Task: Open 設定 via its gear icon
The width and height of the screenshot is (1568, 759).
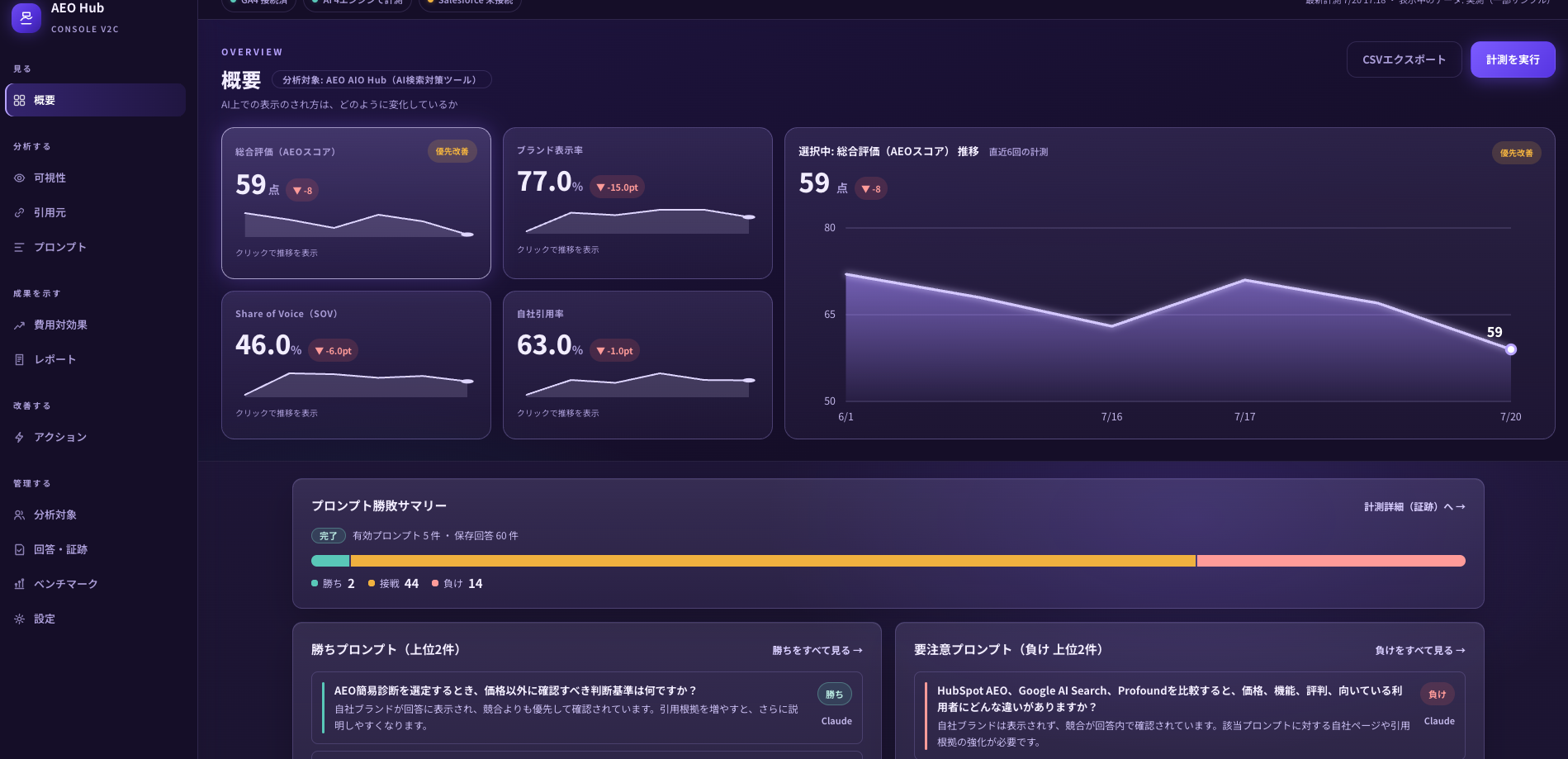Action: point(20,619)
